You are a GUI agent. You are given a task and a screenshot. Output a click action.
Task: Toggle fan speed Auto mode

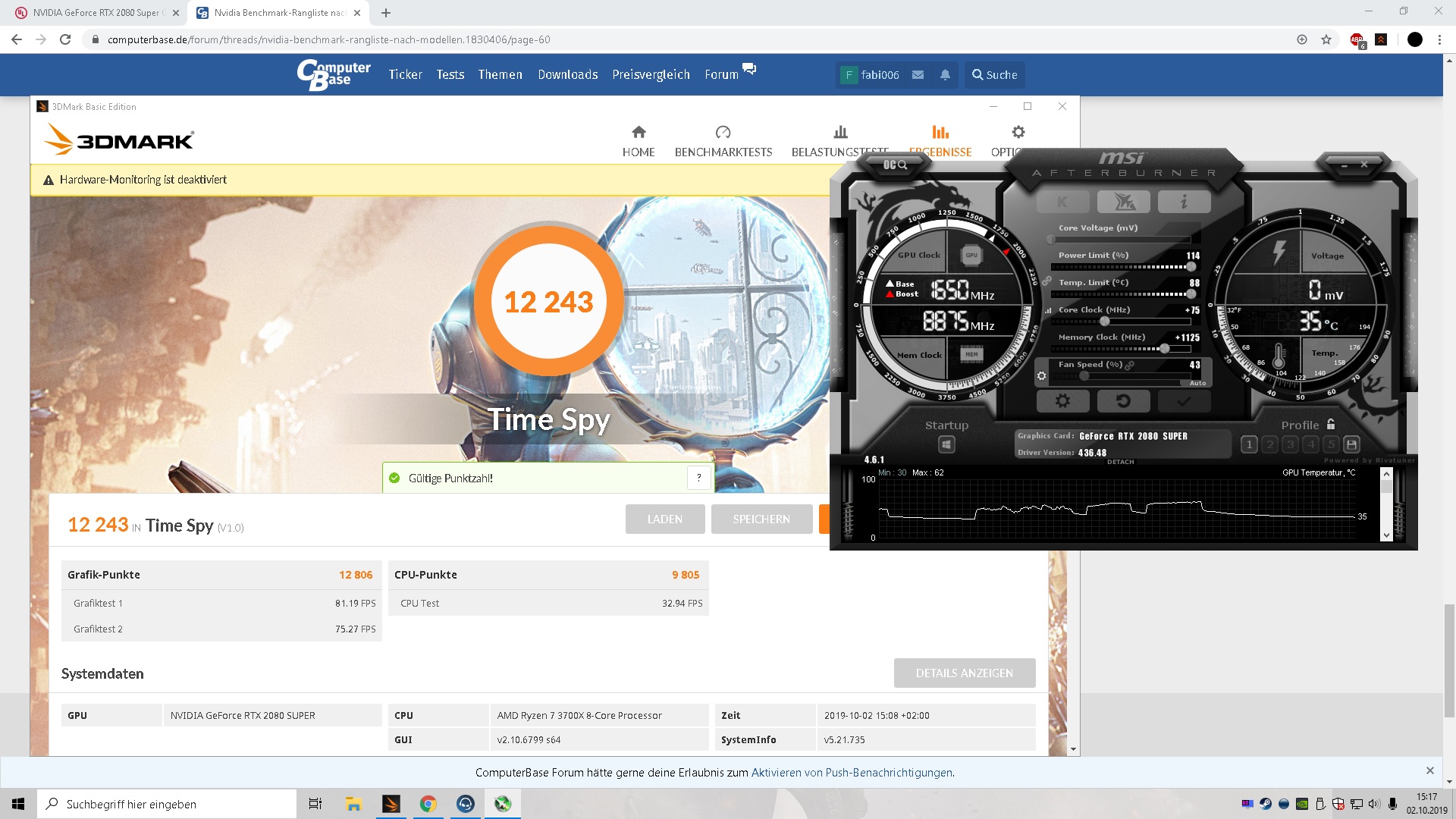pyautogui.click(x=1197, y=383)
